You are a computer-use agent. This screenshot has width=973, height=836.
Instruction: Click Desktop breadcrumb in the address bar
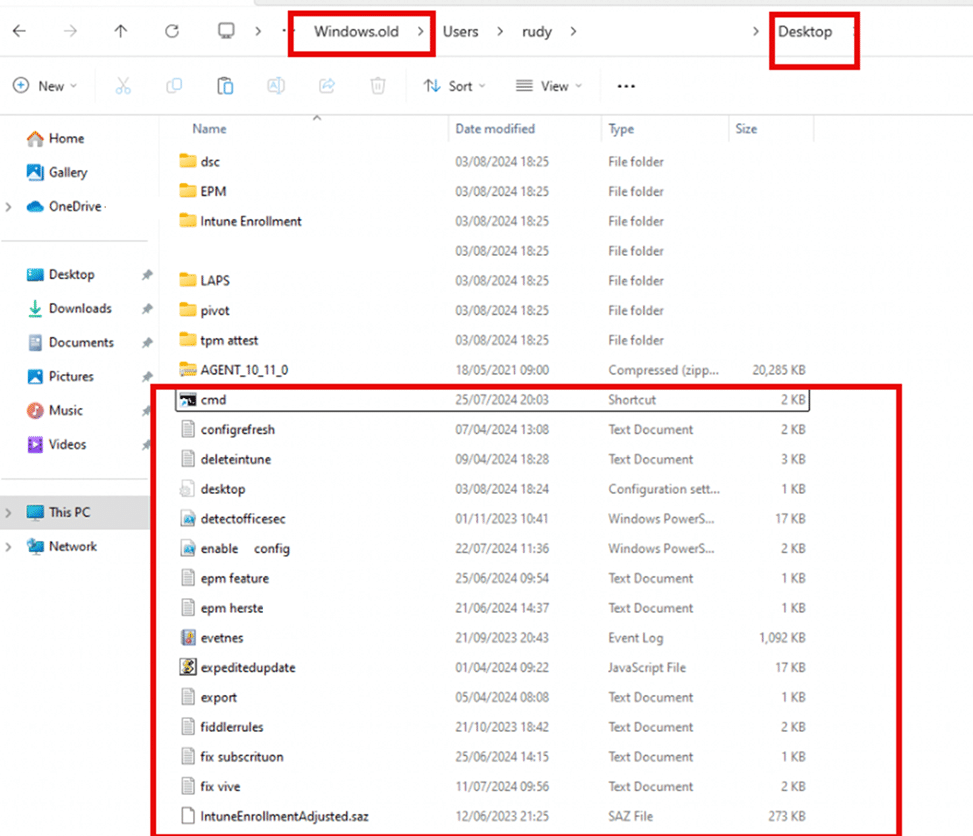(x=805, y=32)
